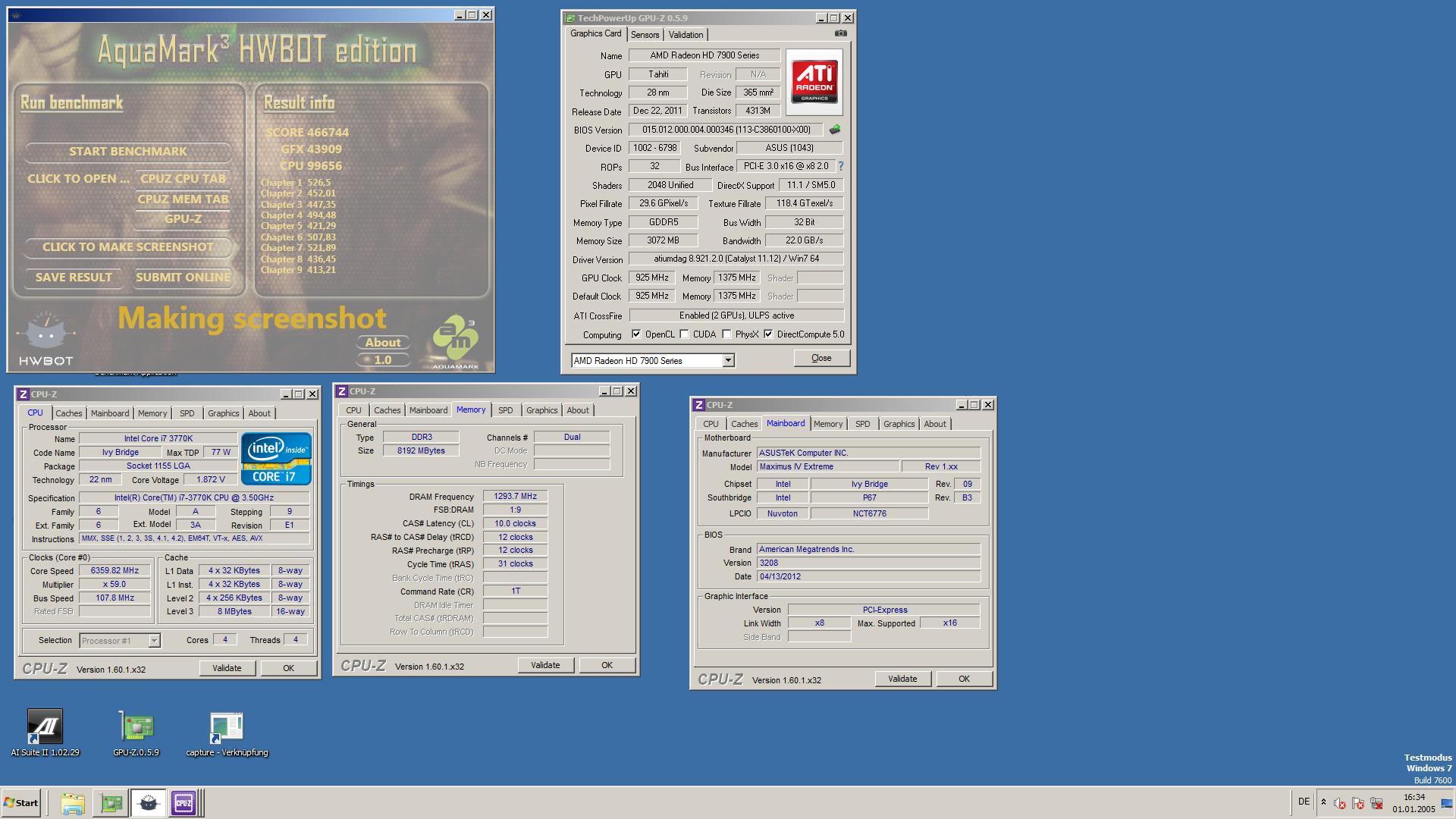
Task: Open Graphics tab in CPU-Z Mainboard window
Action: tap(899, 424)
